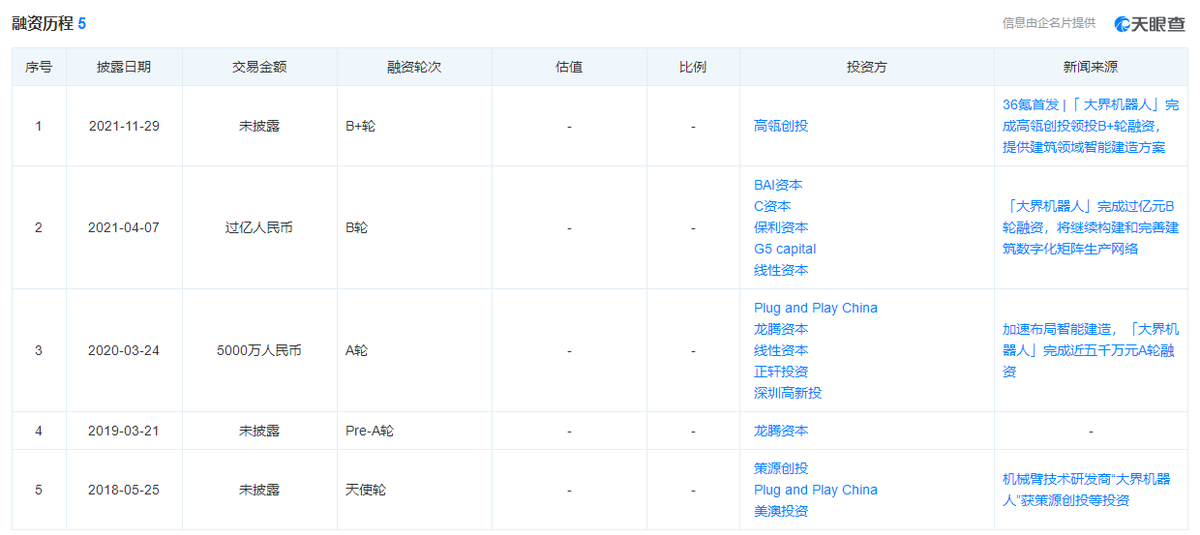The image size is (1200, 535).
Task: Click the 投资方 column header
Action: [867, 68]
